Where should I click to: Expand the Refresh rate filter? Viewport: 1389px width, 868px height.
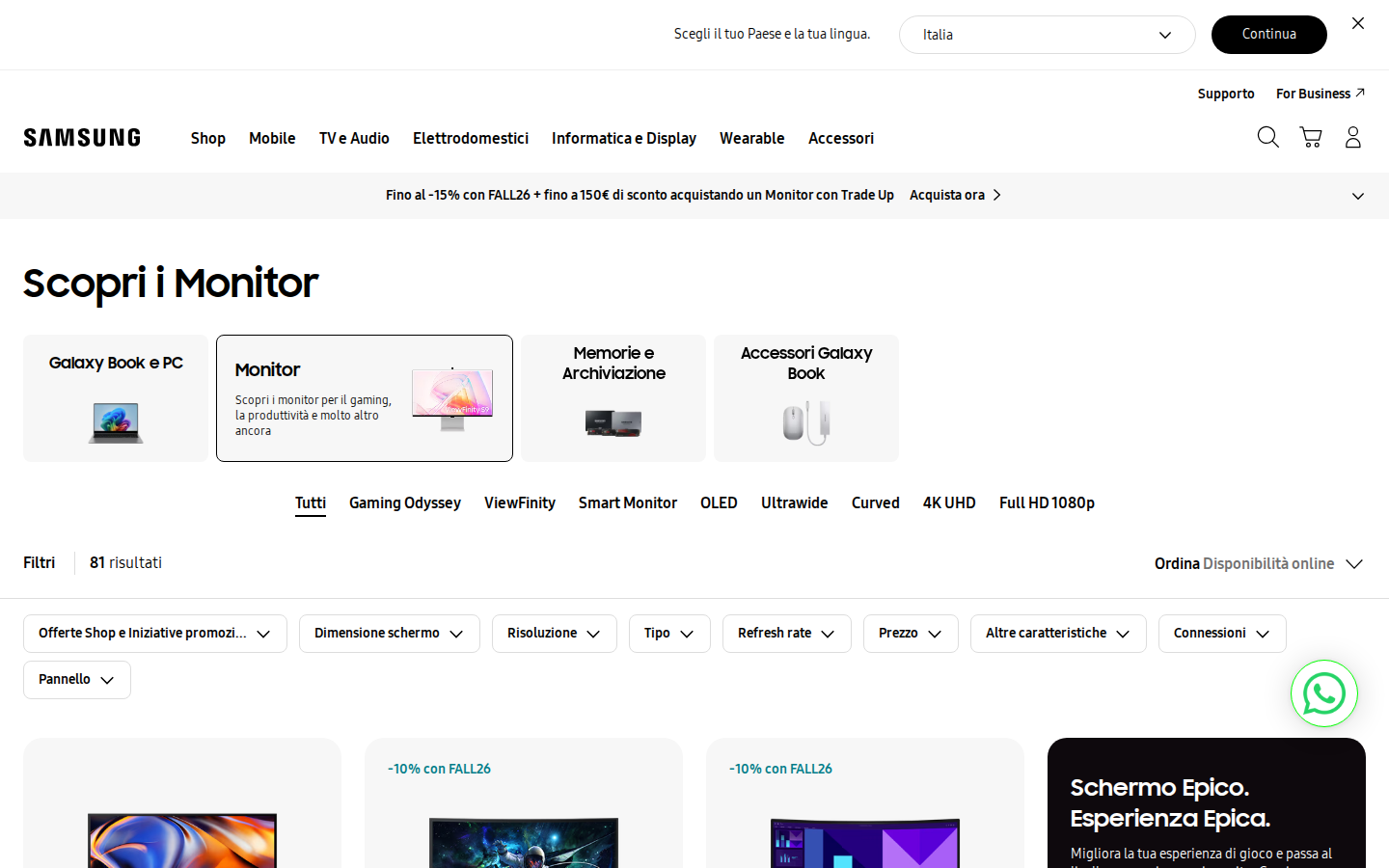[x=787, y=634]
